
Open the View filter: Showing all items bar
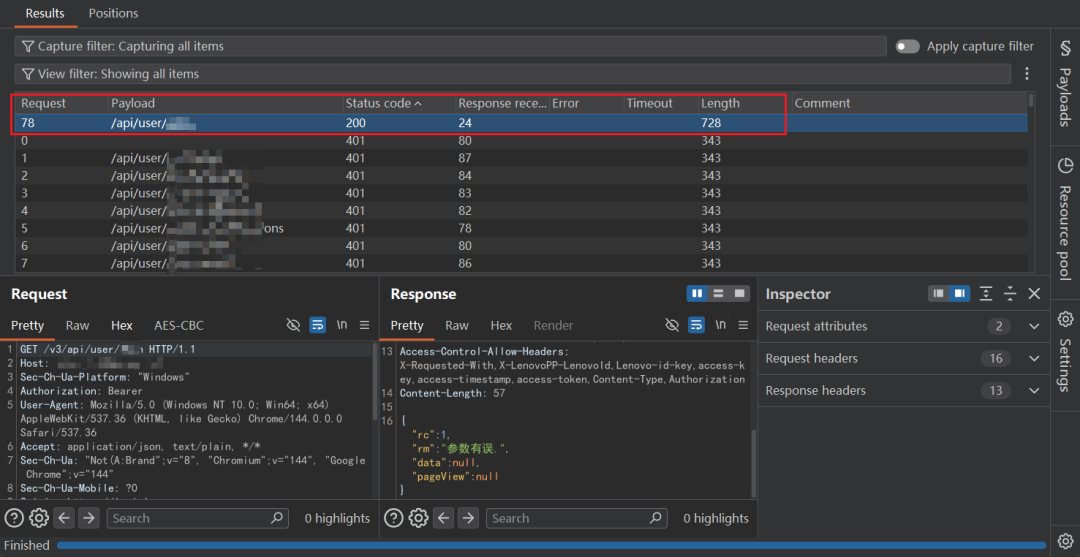[512, 74]
